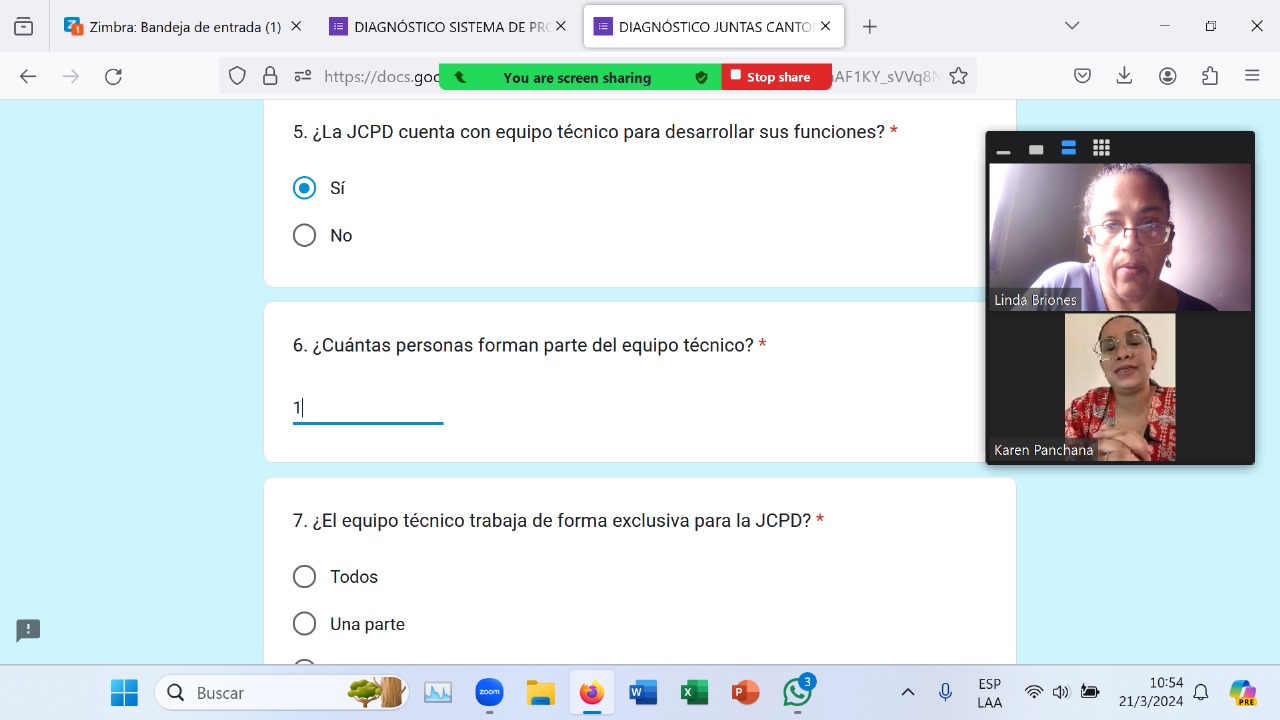This screenshot has height=720, width=1280.
Task: Click the microphone tray icon
Action: pyautogui.click(x=945, y=692)
